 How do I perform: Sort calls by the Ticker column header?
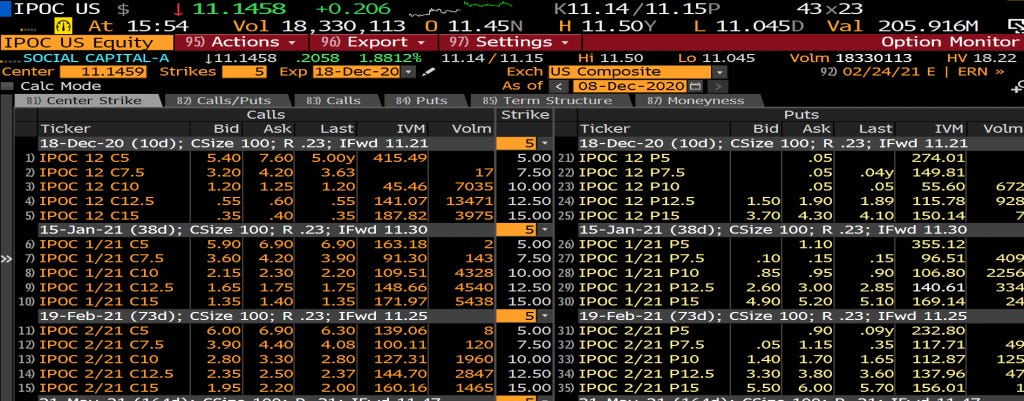[64, 129]
